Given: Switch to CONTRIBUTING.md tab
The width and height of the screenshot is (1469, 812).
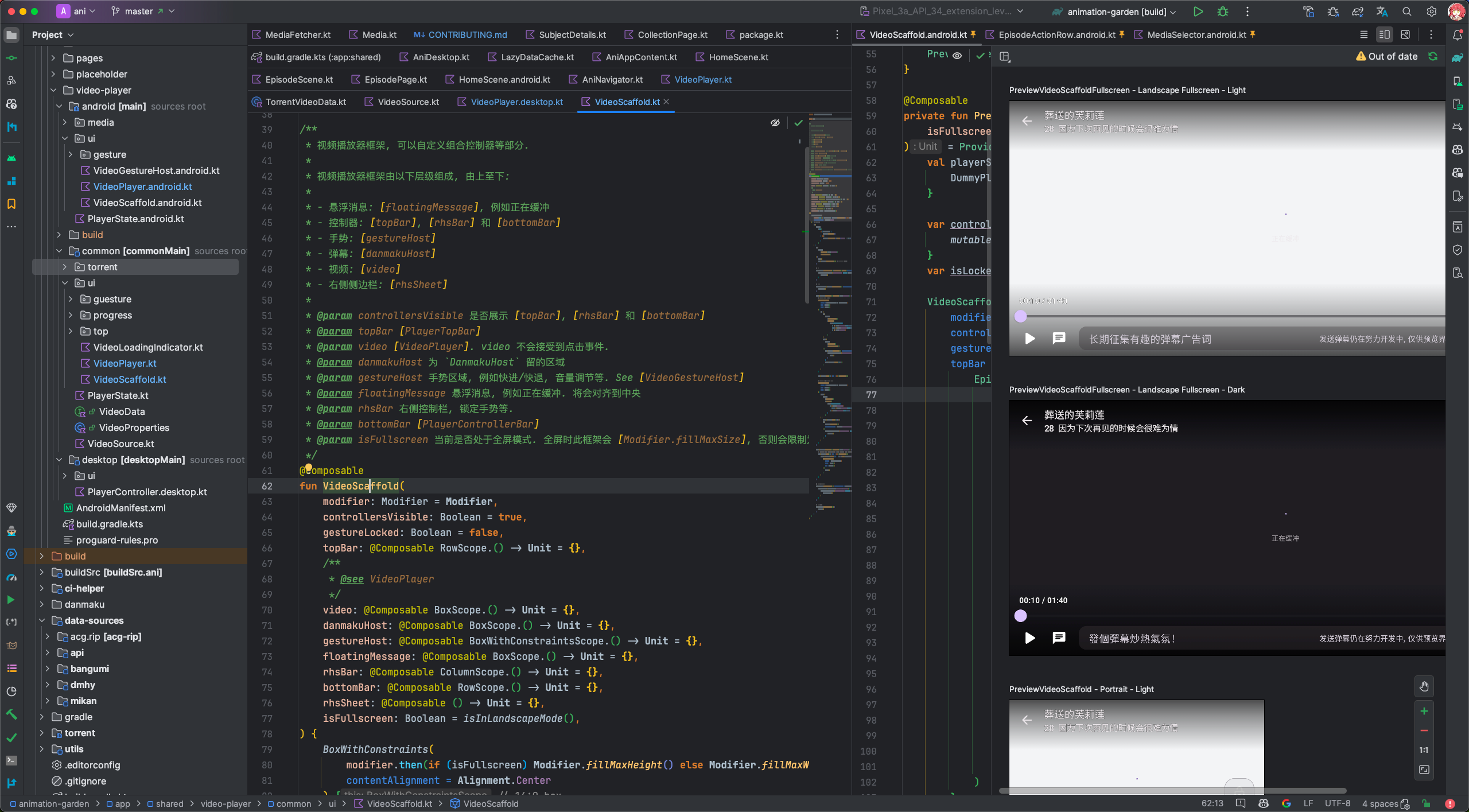Looking at the screenshot, I should pyautogui.click(x=461, y=34).
